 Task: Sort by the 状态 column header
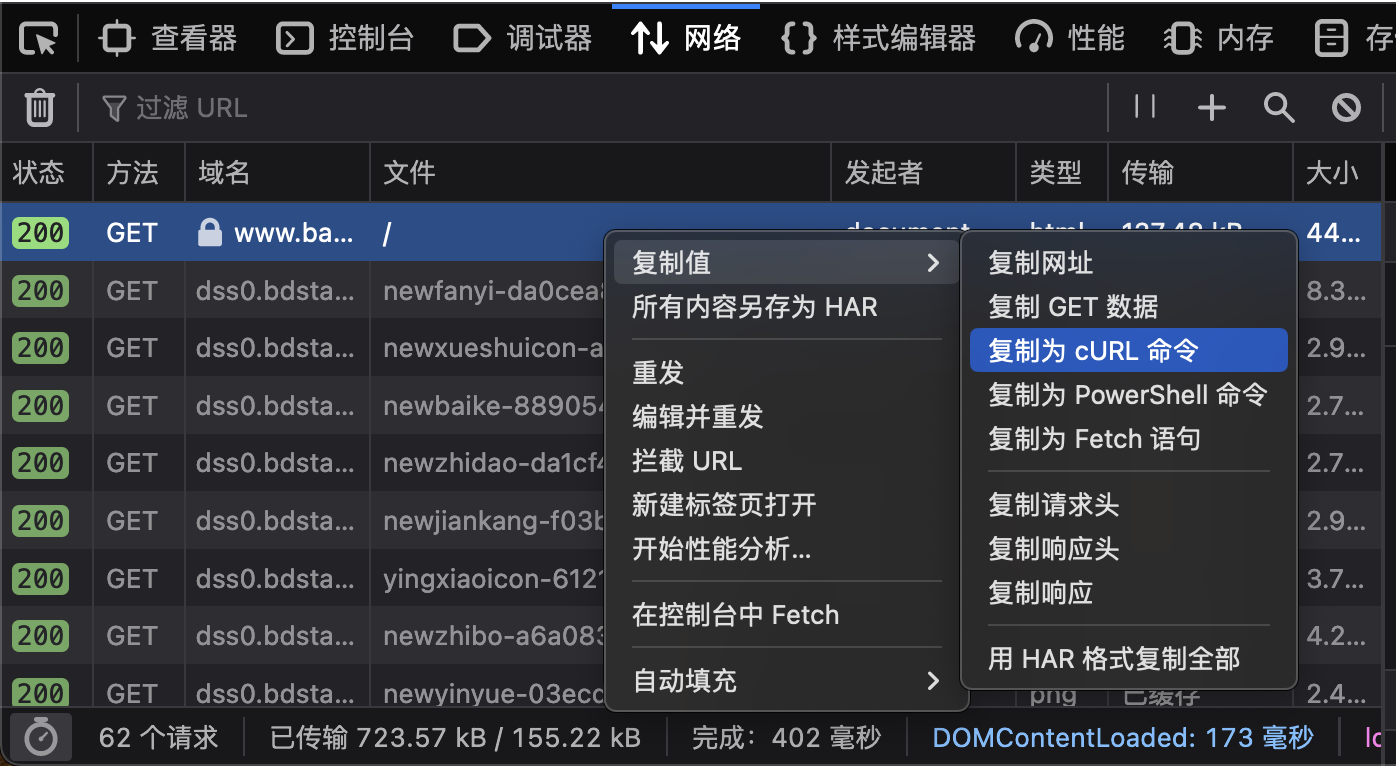[x=46, y=173]
